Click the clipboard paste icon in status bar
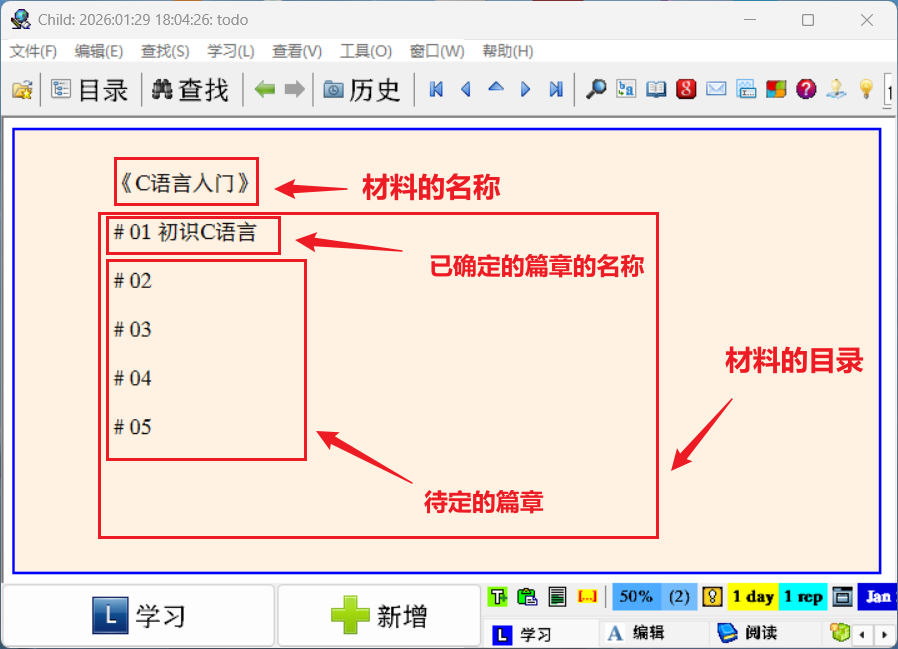The width and height of the screenshot is (898, 649). click(527, 597)
